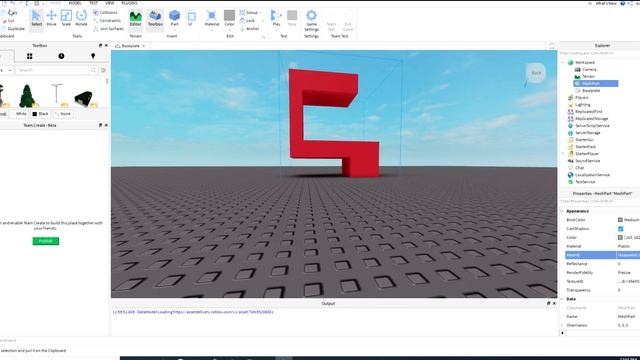Collapse the Appearance properties section
This screenshot has width=640, height=360.
[562, 211]
